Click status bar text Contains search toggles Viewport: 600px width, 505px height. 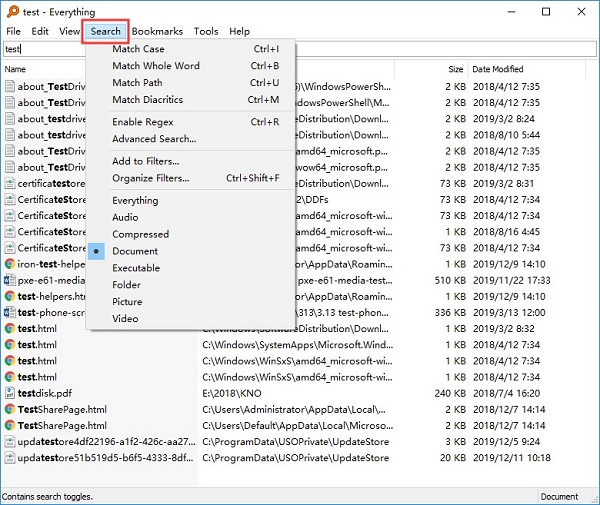pos(47,497)
